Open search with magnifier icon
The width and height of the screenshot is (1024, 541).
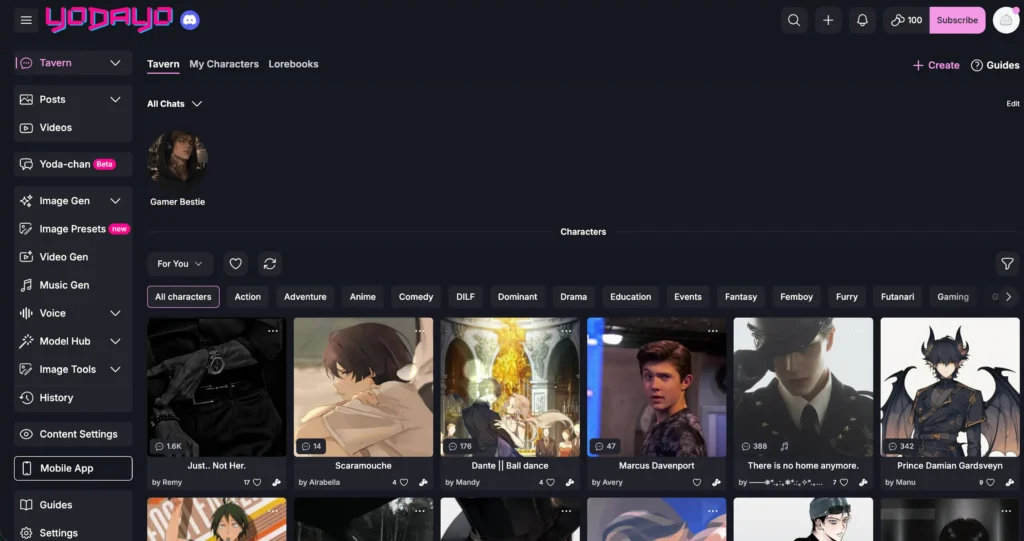click(794, 20)
